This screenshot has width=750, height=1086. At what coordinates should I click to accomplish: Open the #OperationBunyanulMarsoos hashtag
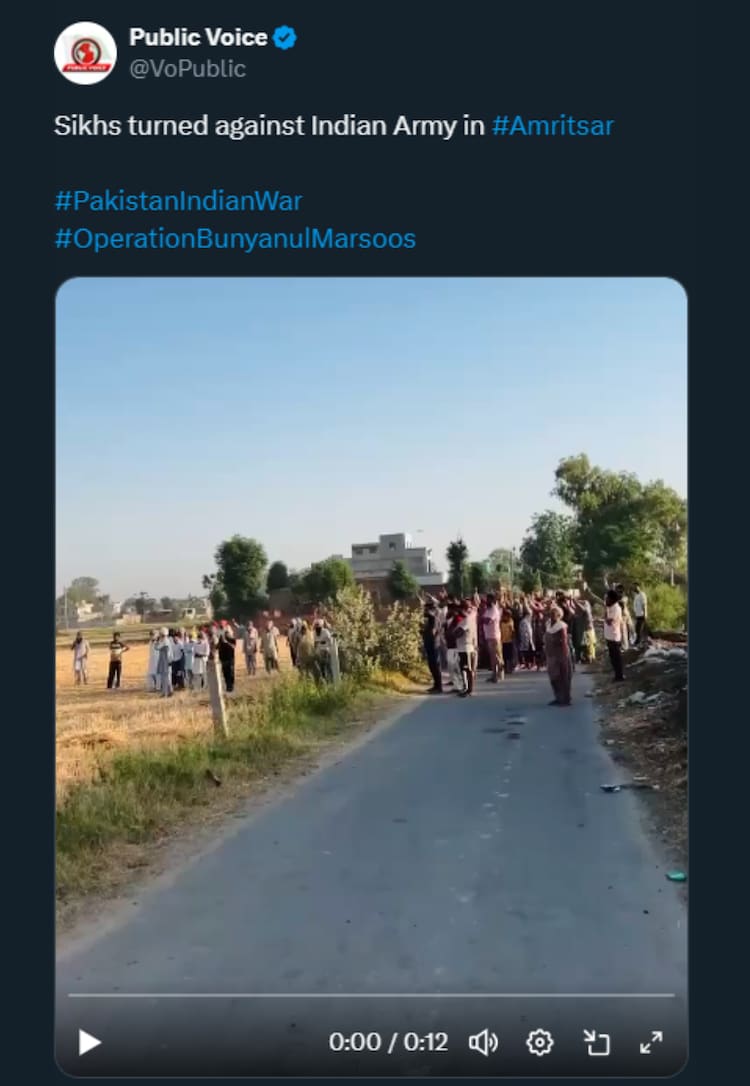coord(235,238)
